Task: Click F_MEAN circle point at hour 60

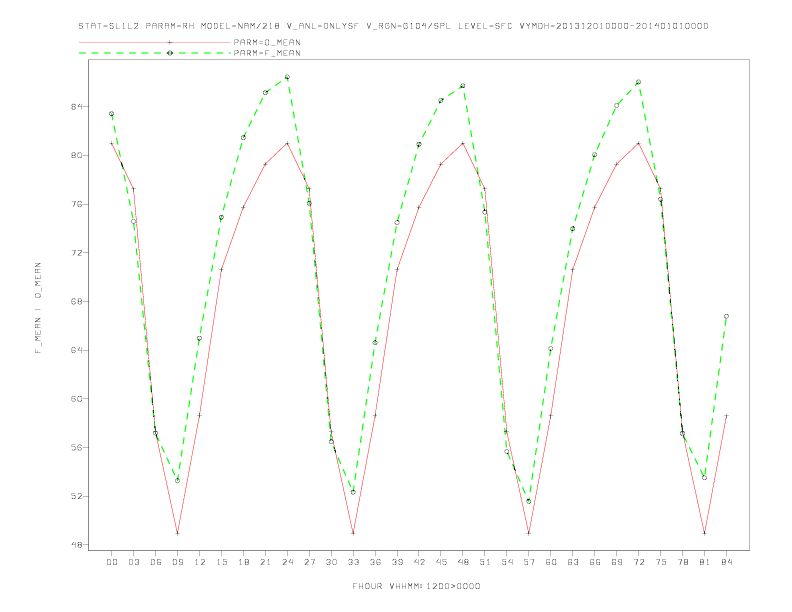Action: tap(551, 348)
